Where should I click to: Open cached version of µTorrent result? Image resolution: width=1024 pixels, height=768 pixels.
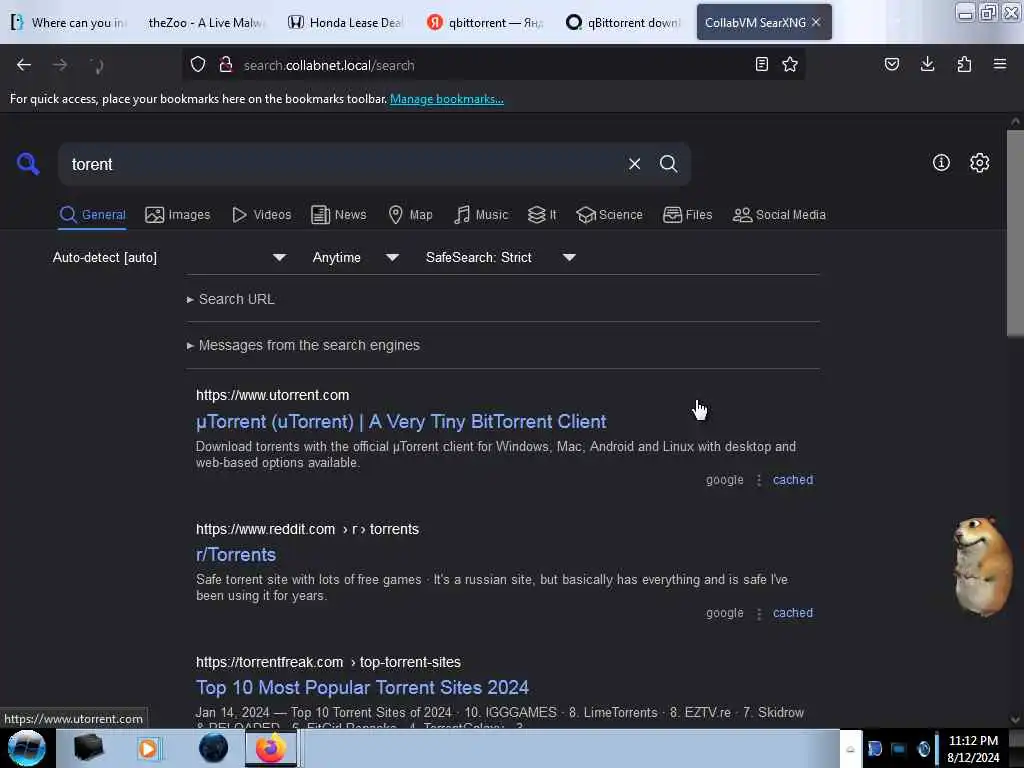point(793,479)
